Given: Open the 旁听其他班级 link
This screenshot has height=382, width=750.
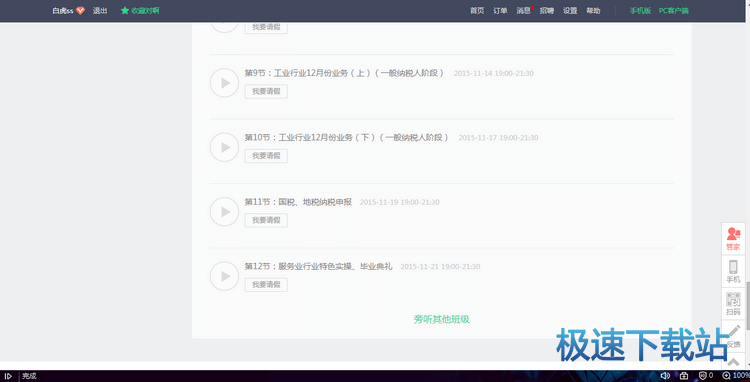Looking at the screenshot, I should coord(441,319).
